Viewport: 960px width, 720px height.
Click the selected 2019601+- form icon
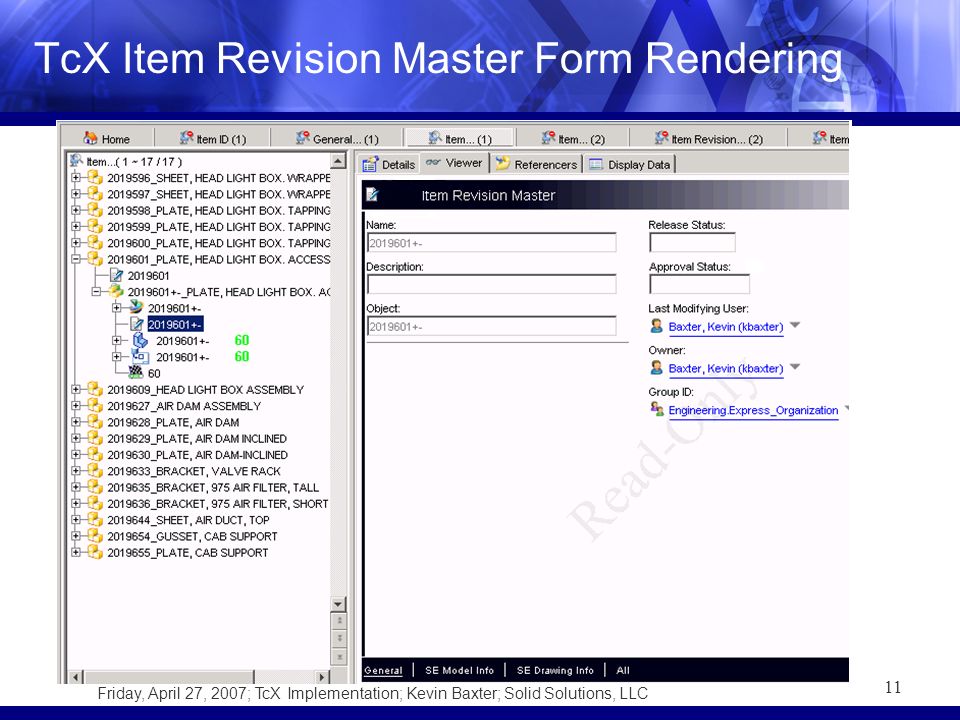click(x=137, y=324)
